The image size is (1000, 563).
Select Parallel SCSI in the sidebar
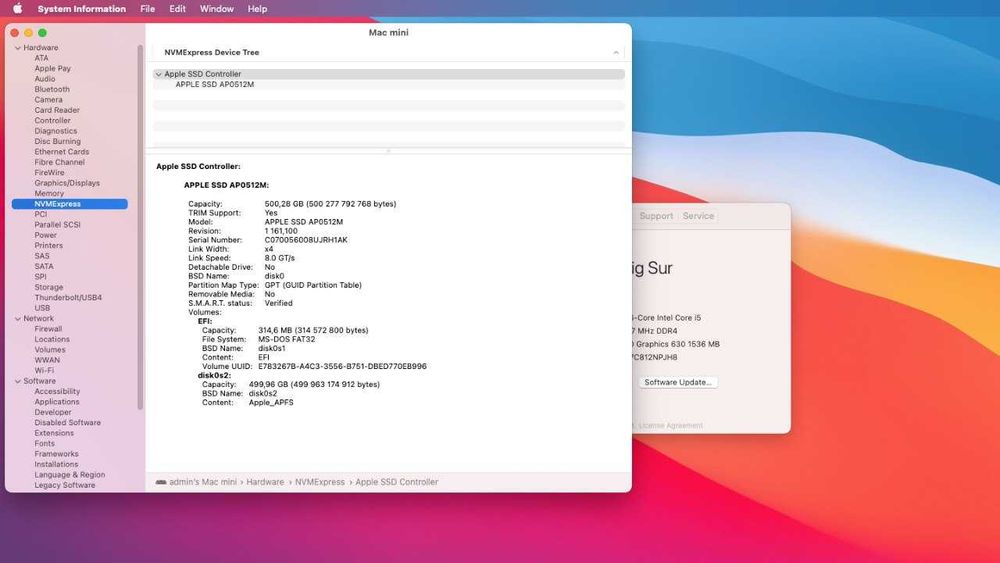(57, 224)
